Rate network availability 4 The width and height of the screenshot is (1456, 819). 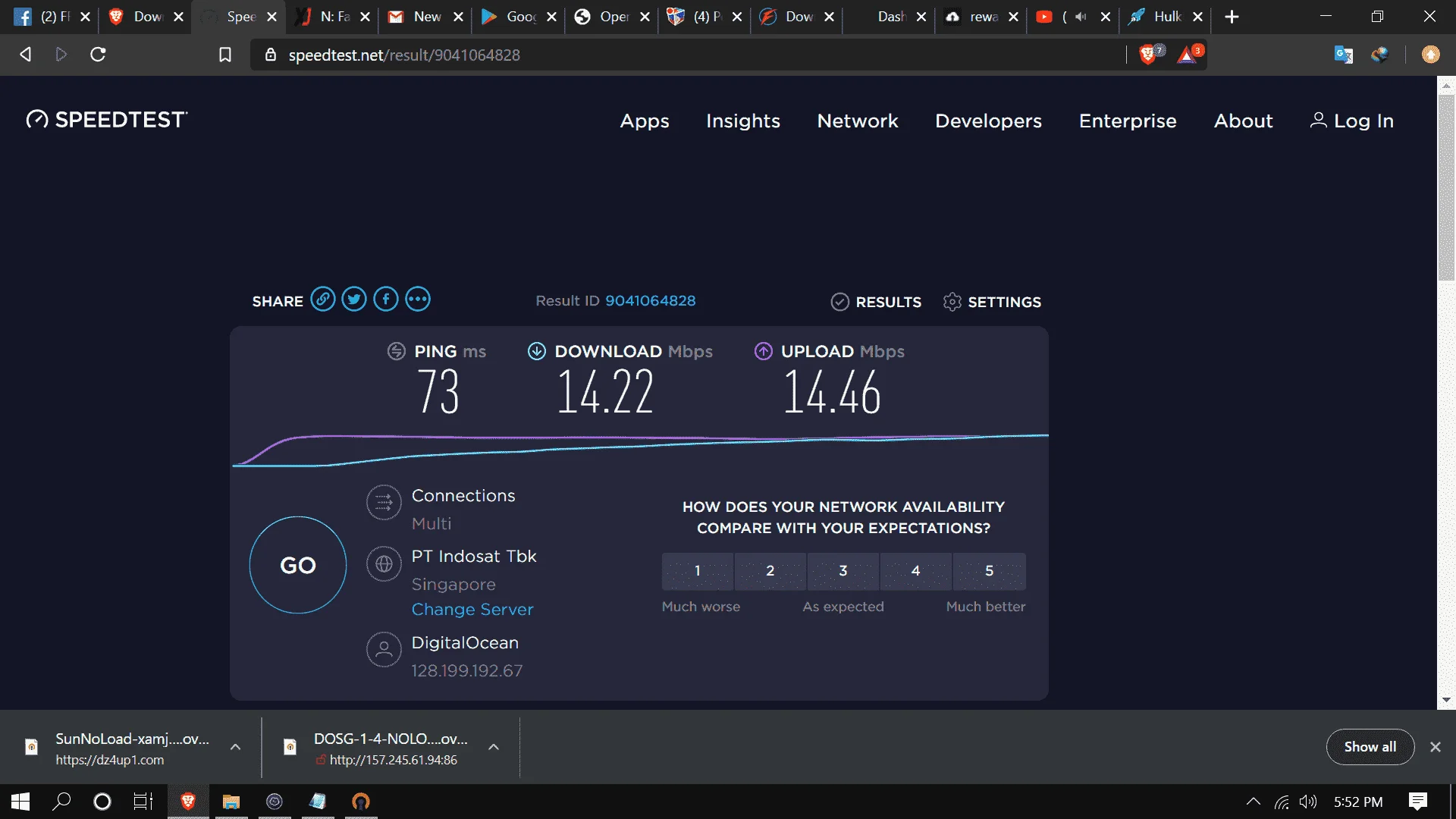point(916,571)
